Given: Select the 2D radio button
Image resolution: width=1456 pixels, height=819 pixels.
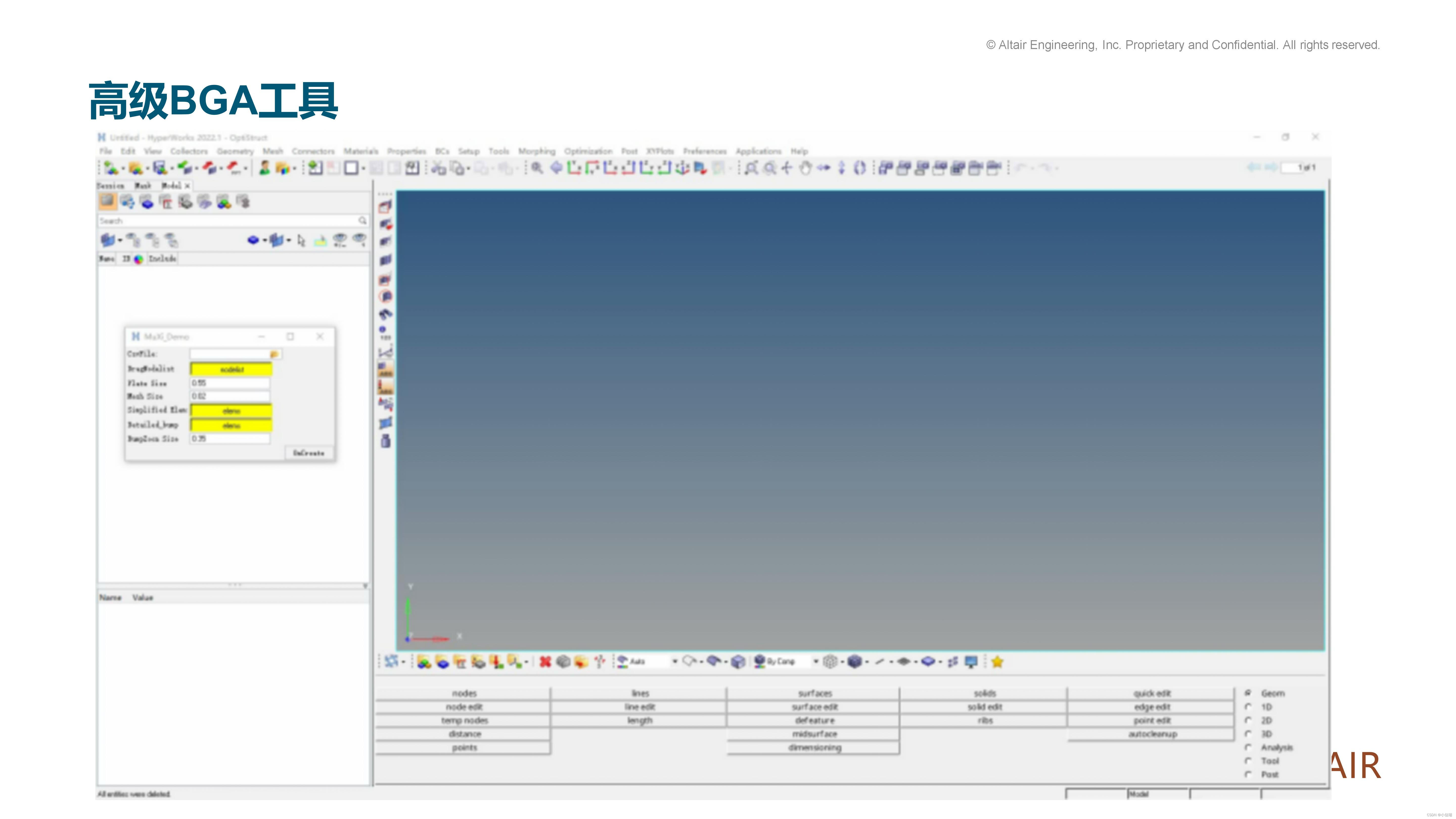Looking at the screenshot, I should pyautogui.click(x=1248, y=720).
